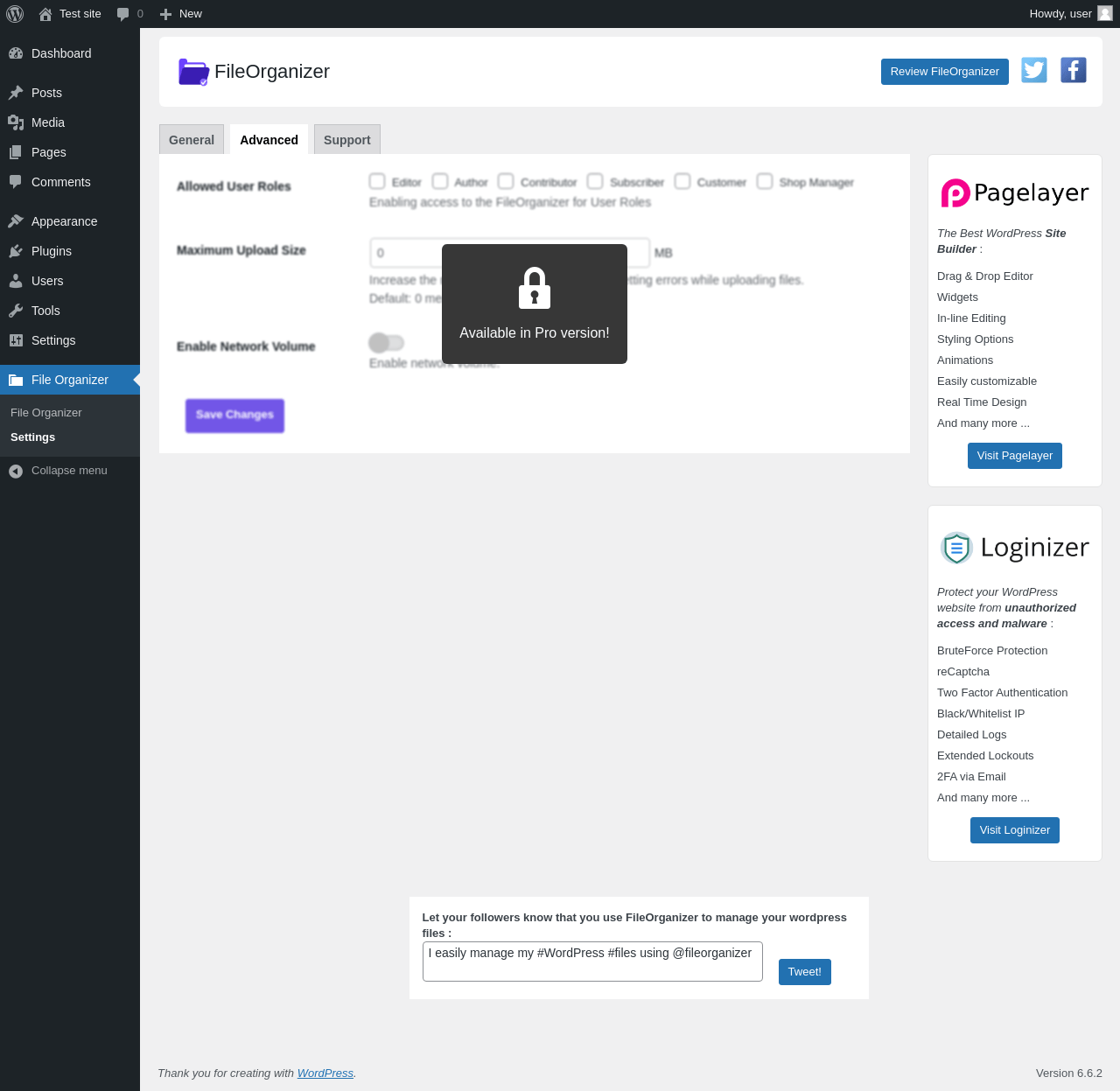Click the tweet message text box
The width and height of the screenshot is (1120, 1091).
(x=592, y=962)
